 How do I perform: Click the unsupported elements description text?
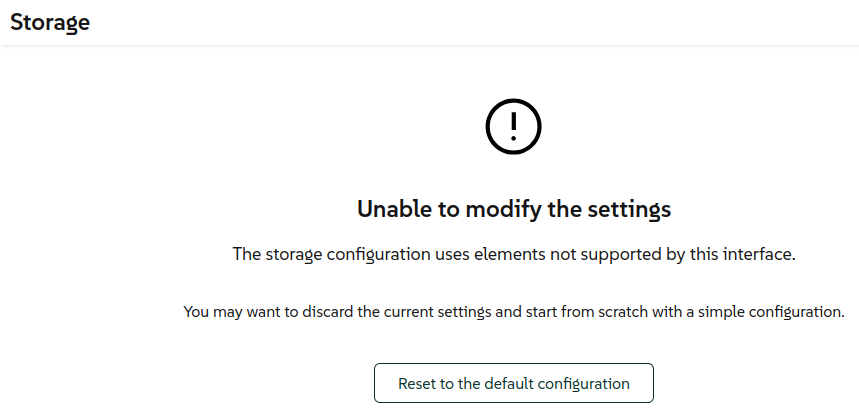tap(513, 254)
